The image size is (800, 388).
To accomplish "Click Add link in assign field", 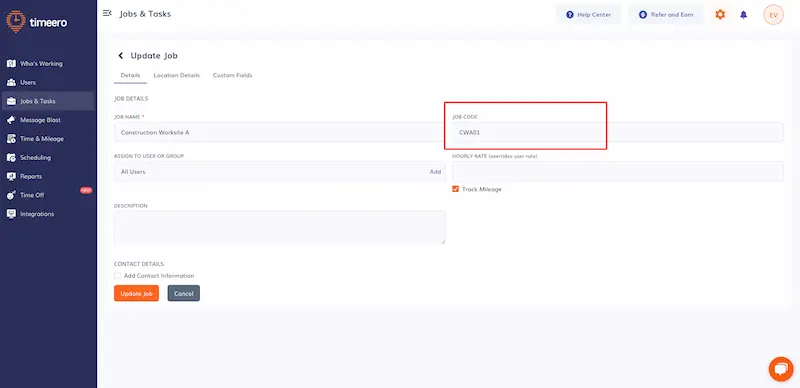I will click(435, 172).
